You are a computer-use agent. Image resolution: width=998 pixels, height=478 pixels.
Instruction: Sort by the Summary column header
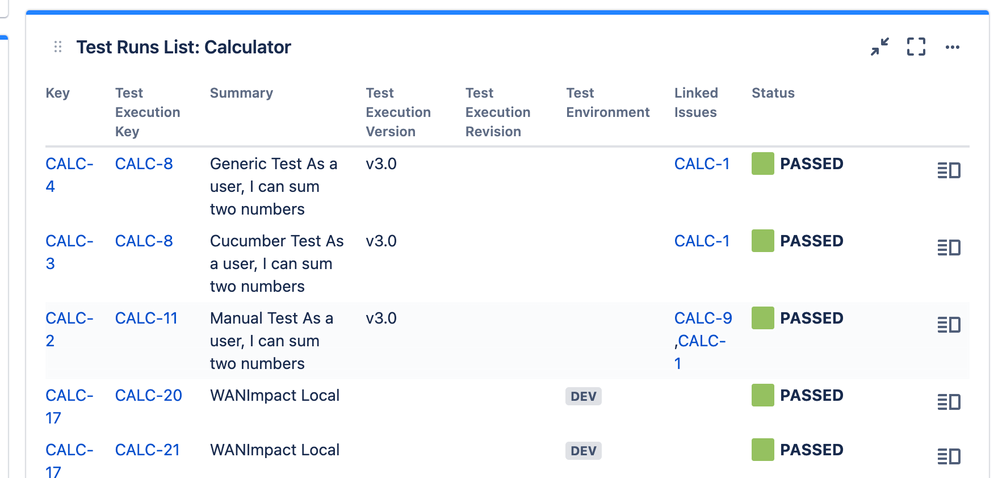[x=241, y=93]
